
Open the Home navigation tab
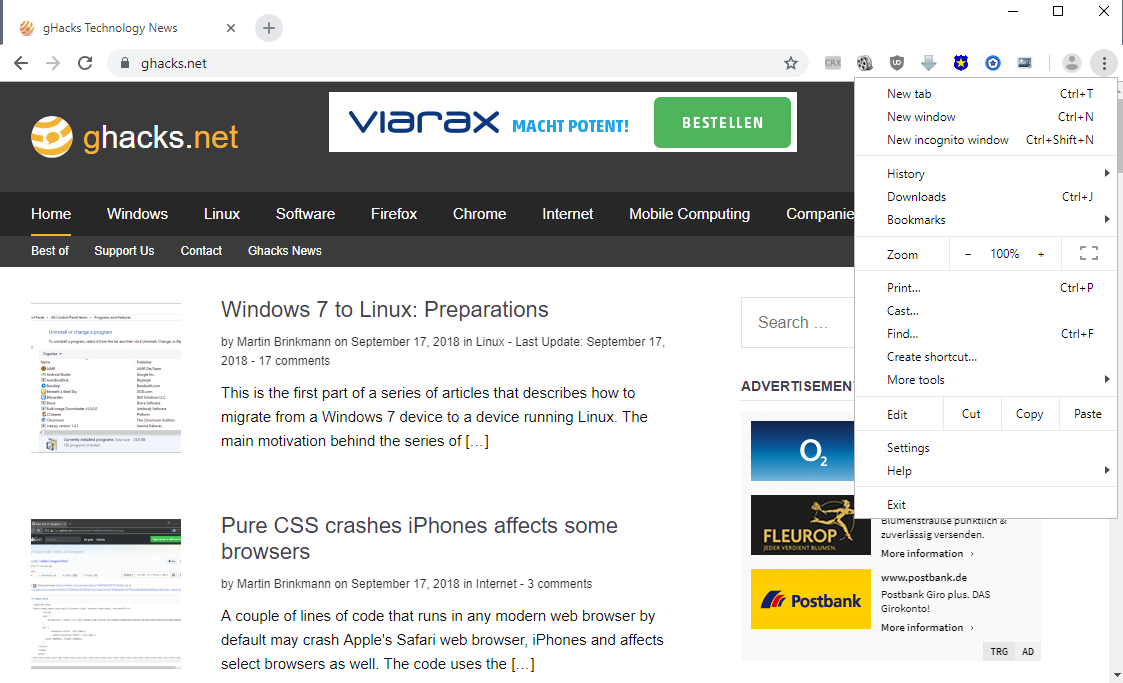click(x=51, y=214)
